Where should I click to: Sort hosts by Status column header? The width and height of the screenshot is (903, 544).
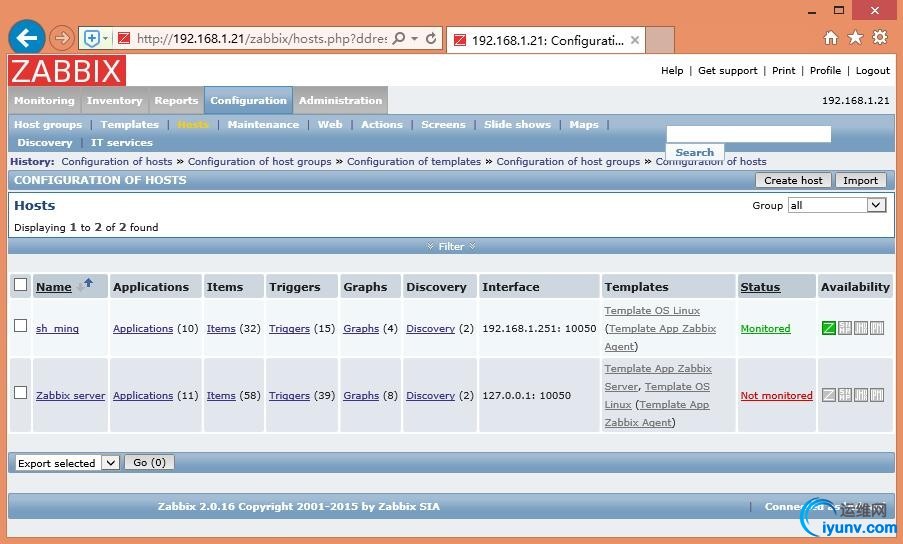point(760,287)
